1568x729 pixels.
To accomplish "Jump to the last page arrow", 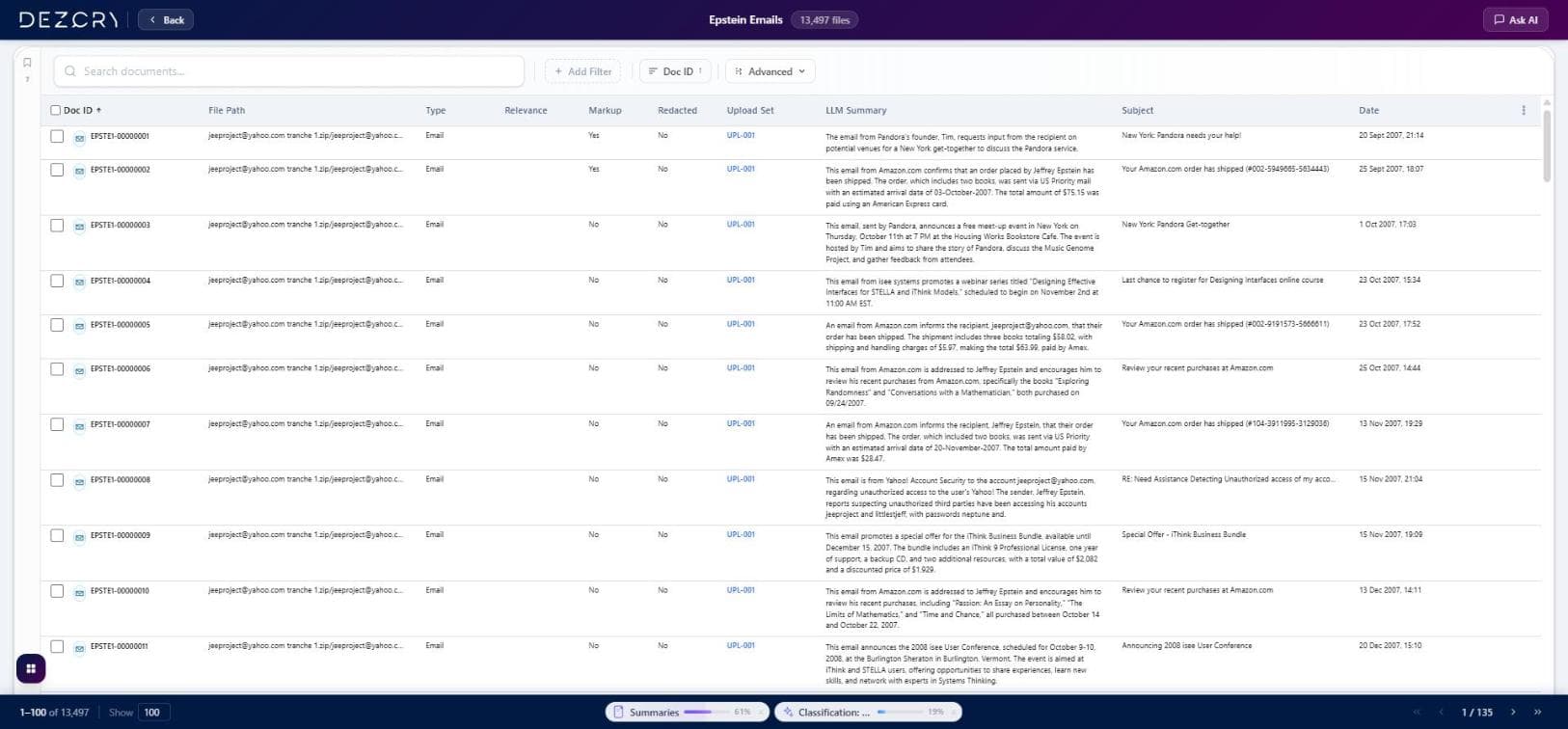I will tap(1537, 712).
